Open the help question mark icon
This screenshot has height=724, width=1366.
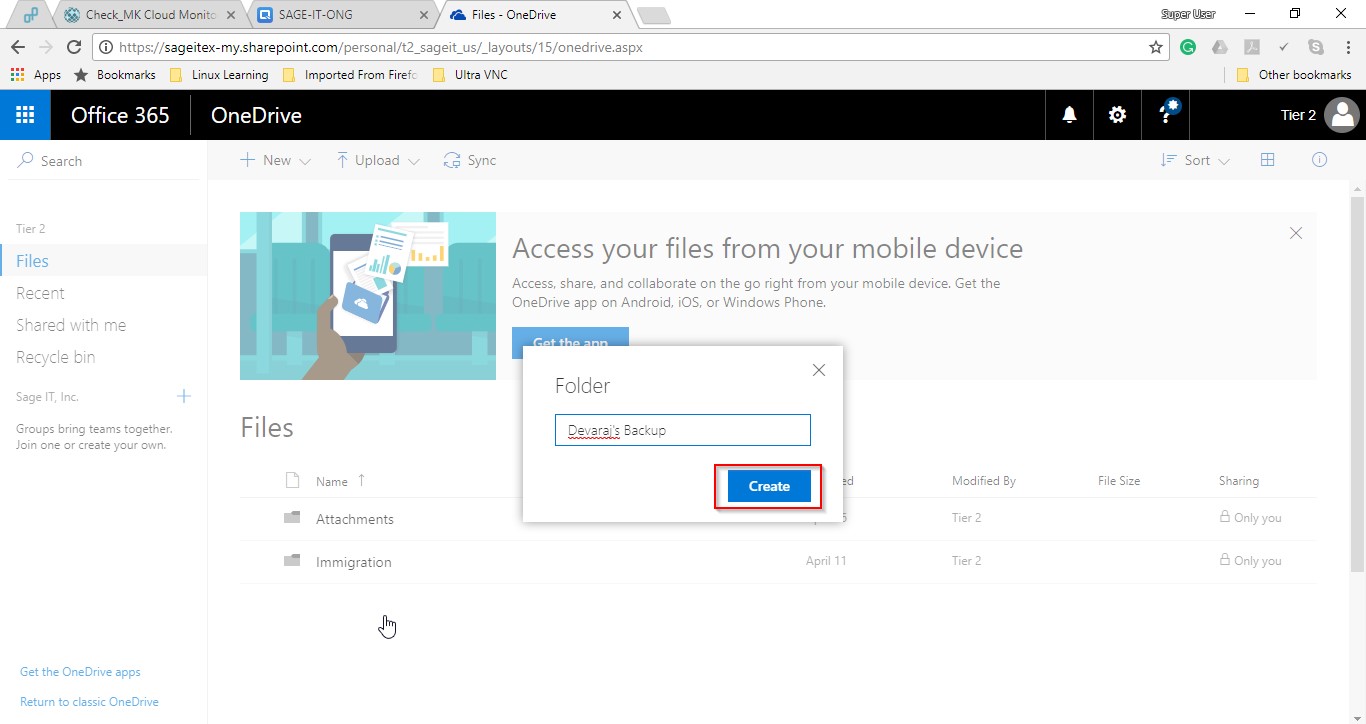pyautogui.click(x=1166, y=114)
